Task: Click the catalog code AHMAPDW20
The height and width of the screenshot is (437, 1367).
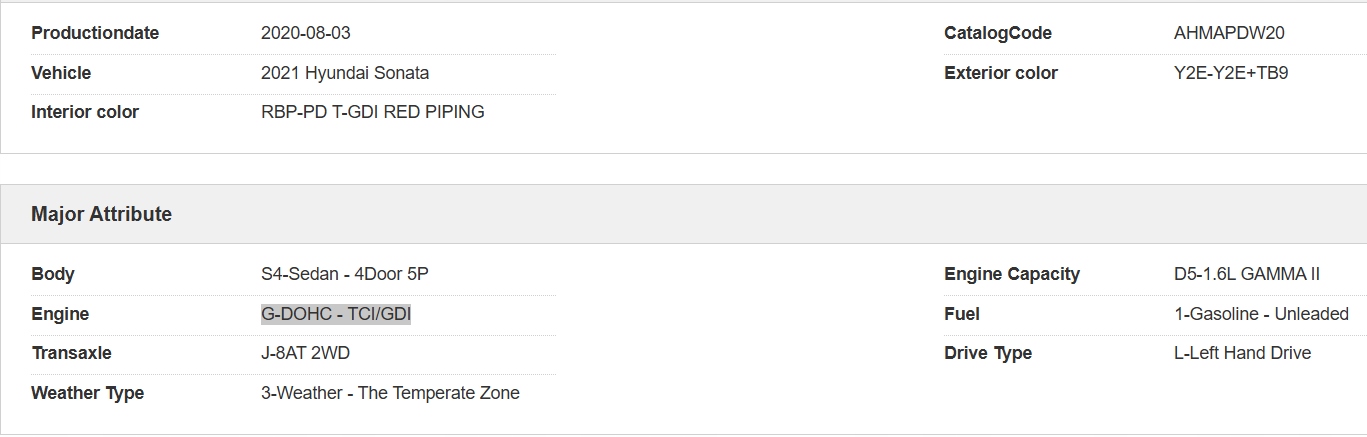Action: (x=1228, y=33)
